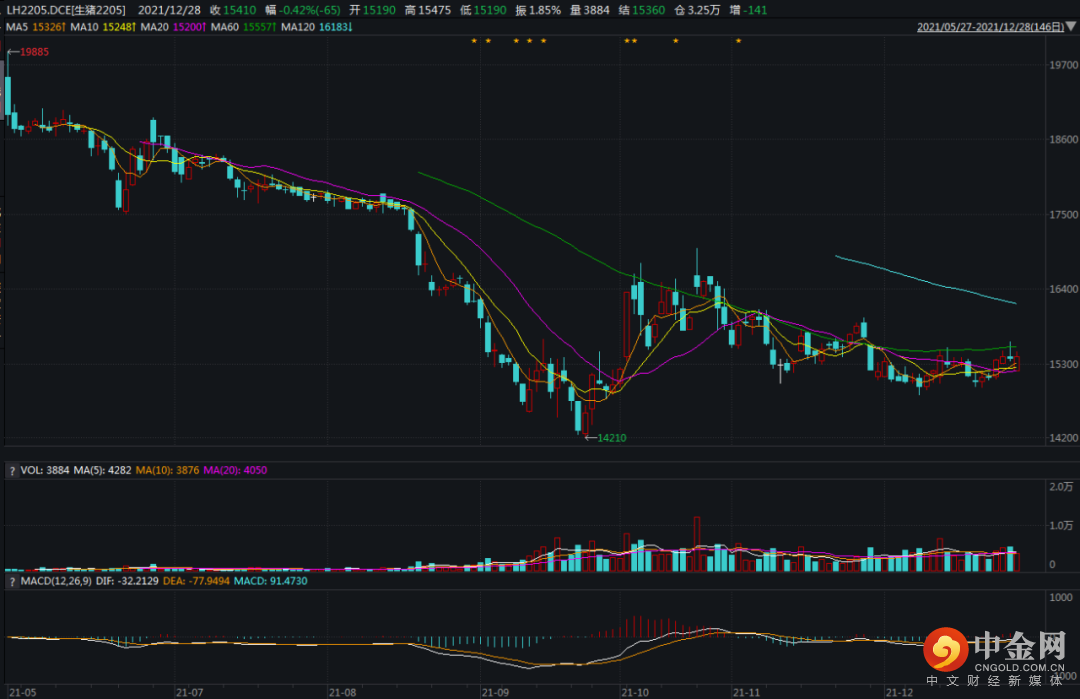Select the 21-09 date on time axis

496,691
